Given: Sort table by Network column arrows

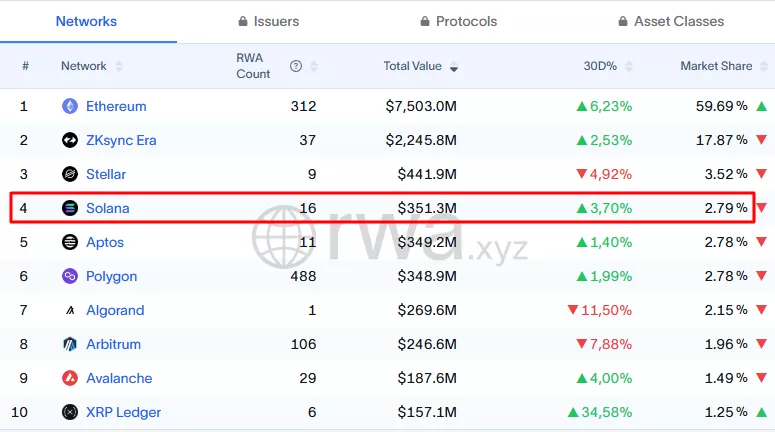Looking at the screenshot, I should 119,66.
